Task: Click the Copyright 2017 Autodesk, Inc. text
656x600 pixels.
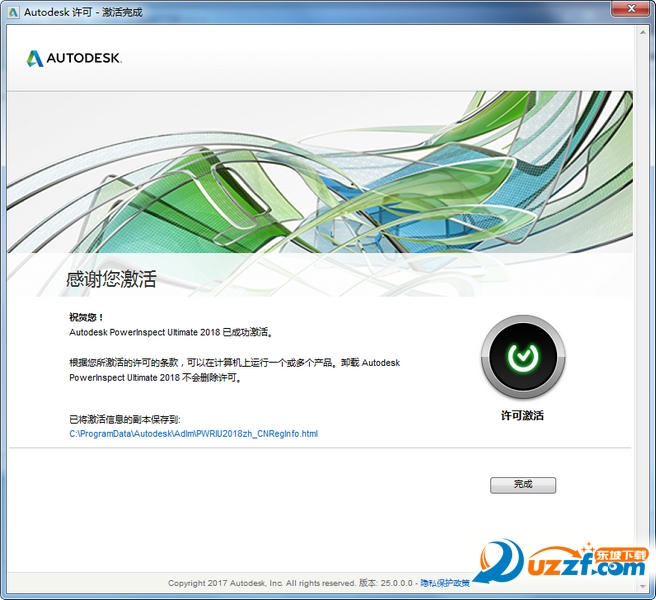Action: click(x=226, y=583)
